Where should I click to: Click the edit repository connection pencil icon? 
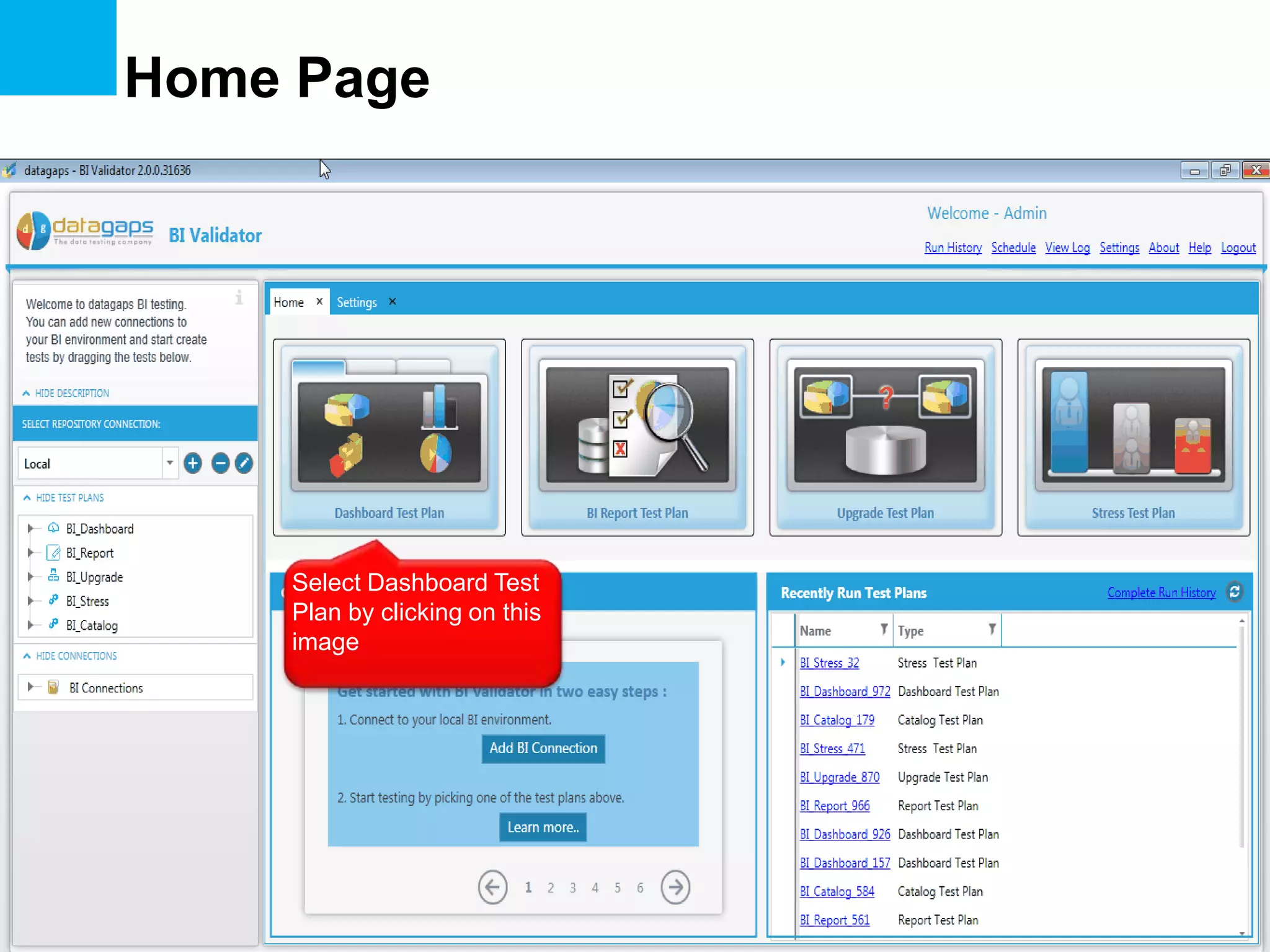pos(244,463)
